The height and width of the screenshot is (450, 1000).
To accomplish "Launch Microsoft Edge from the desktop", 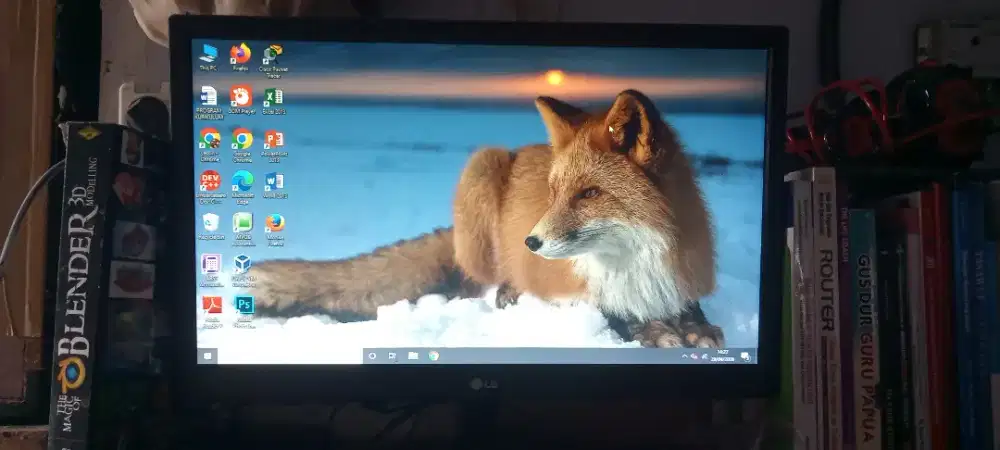I will [241, 182].
